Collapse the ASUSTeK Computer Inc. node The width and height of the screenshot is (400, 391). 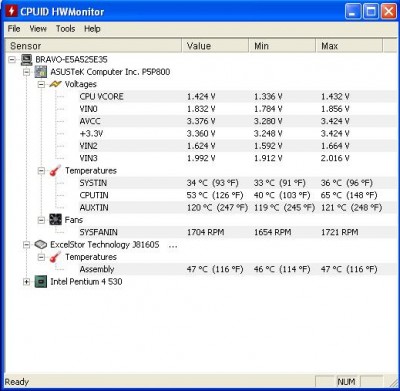[27, 72]
